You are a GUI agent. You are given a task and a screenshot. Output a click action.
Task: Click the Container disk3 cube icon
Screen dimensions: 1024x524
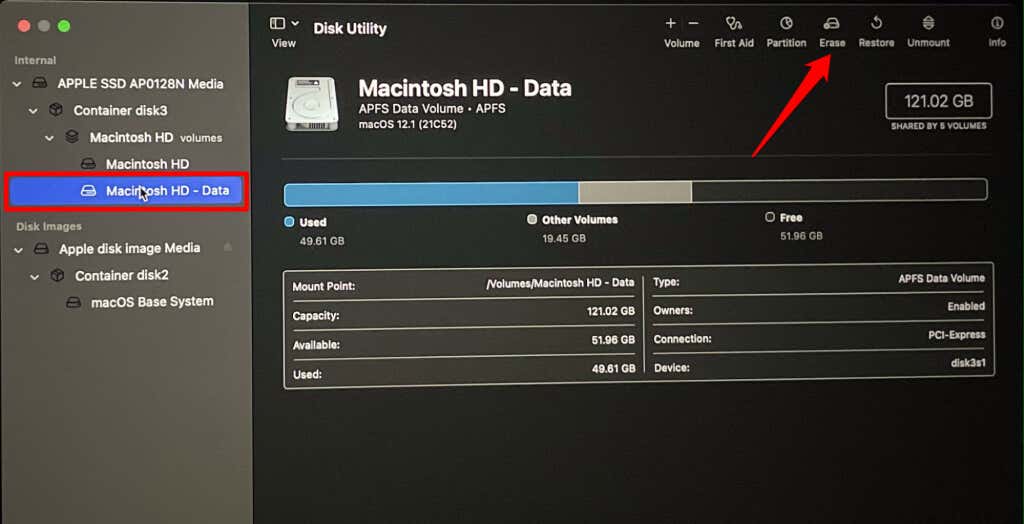click(x=56, y=110)
